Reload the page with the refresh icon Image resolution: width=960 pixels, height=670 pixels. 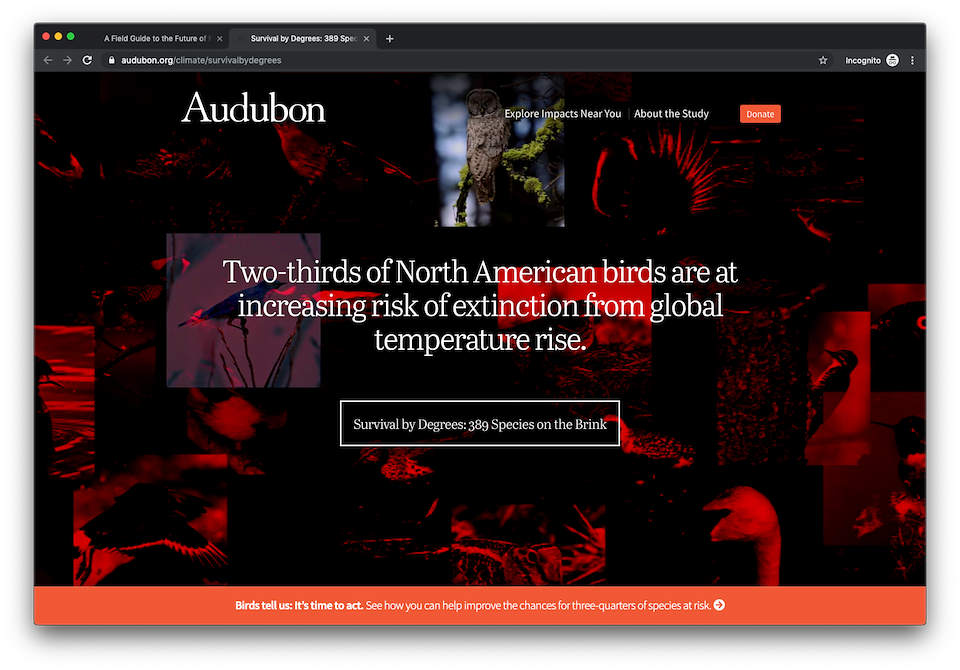87,60
